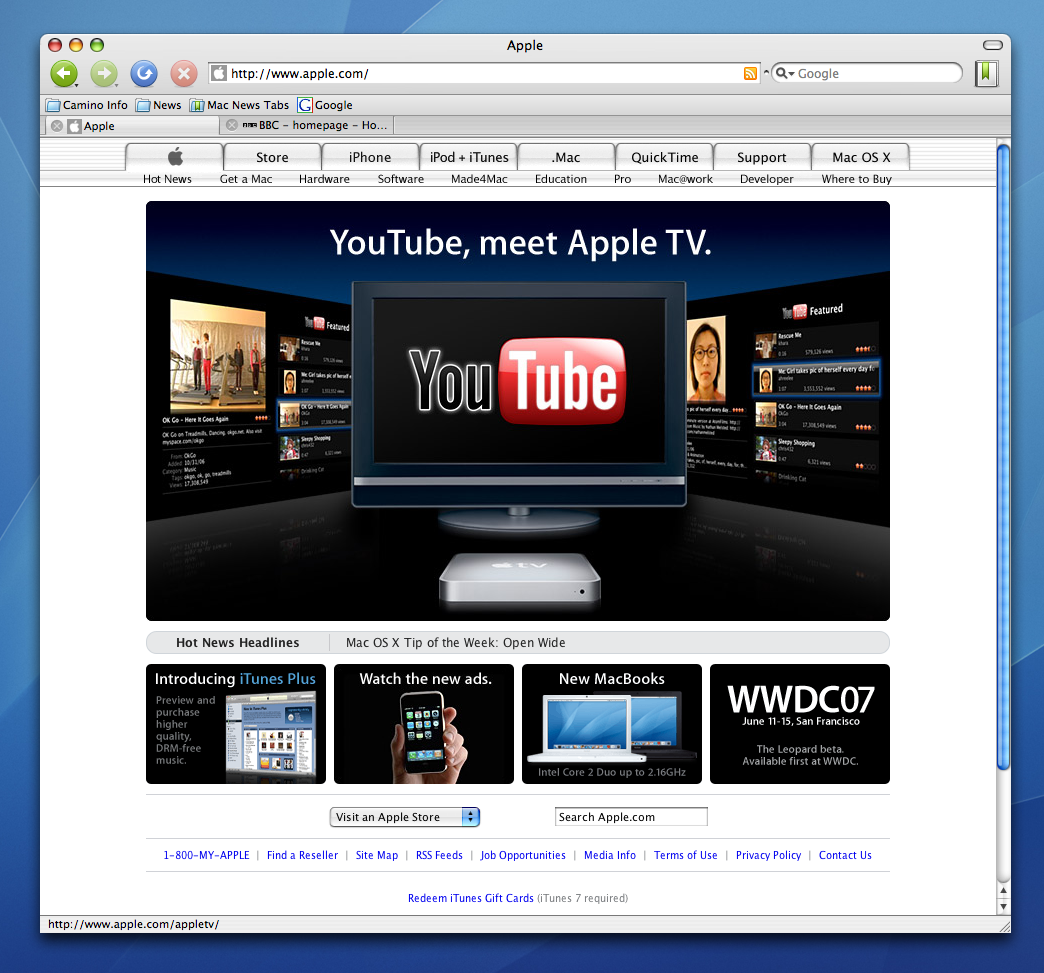
Task: Click the YouTube meet Apple TV banner
Action: point(518,411)
